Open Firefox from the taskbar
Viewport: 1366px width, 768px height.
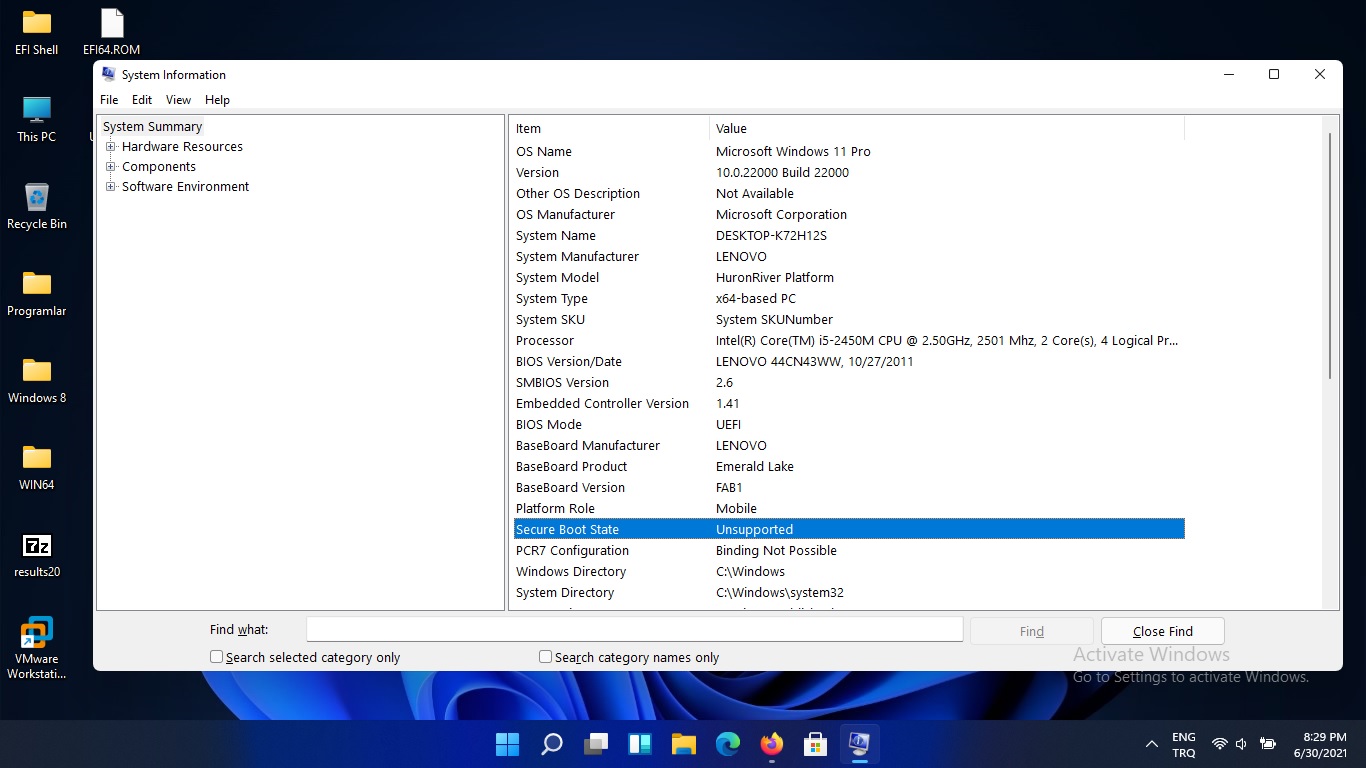coord(771,744)
